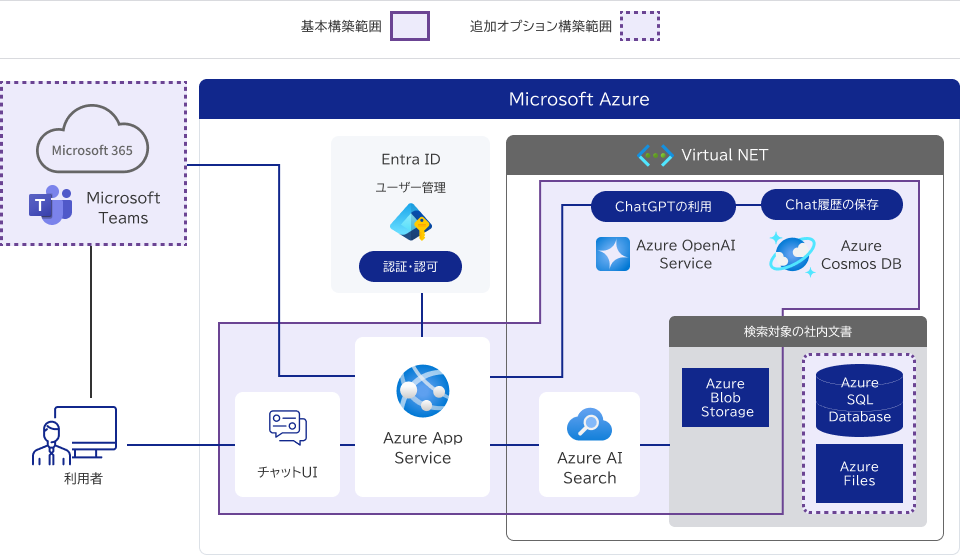The height and width of the screenshot is (555, 960).
Task: Click the Azure Blob Storage box
Action: tap(726, 398)
